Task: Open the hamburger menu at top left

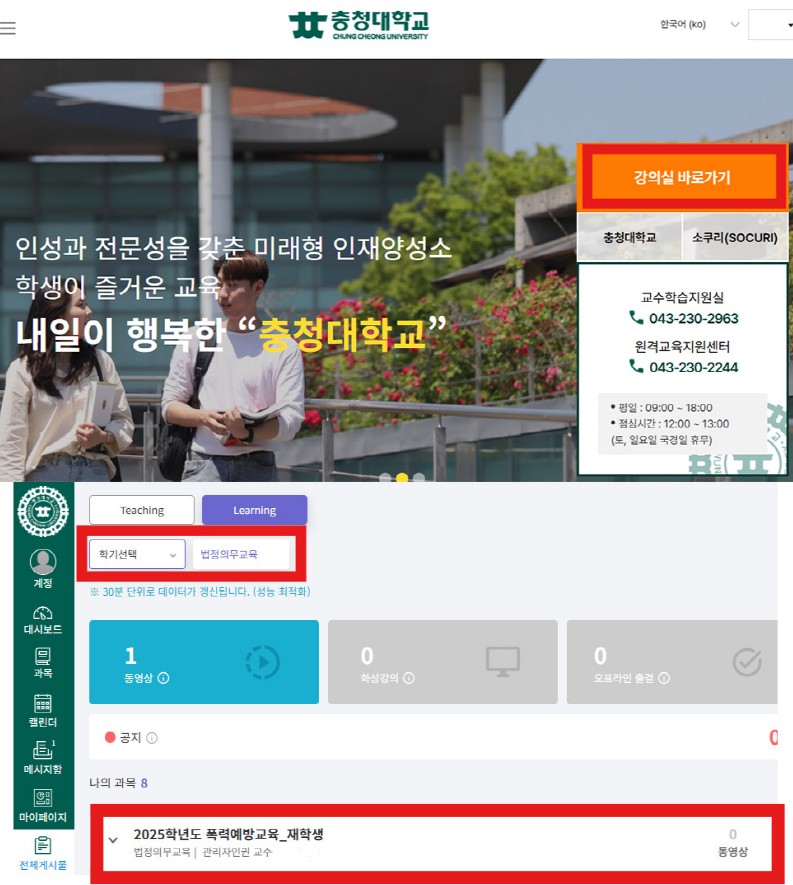Action: [x=8, y=28]
